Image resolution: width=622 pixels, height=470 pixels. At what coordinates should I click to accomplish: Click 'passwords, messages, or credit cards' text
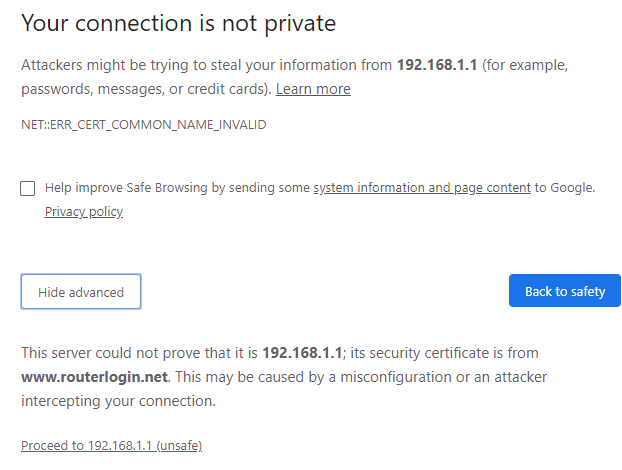point(143,89)
